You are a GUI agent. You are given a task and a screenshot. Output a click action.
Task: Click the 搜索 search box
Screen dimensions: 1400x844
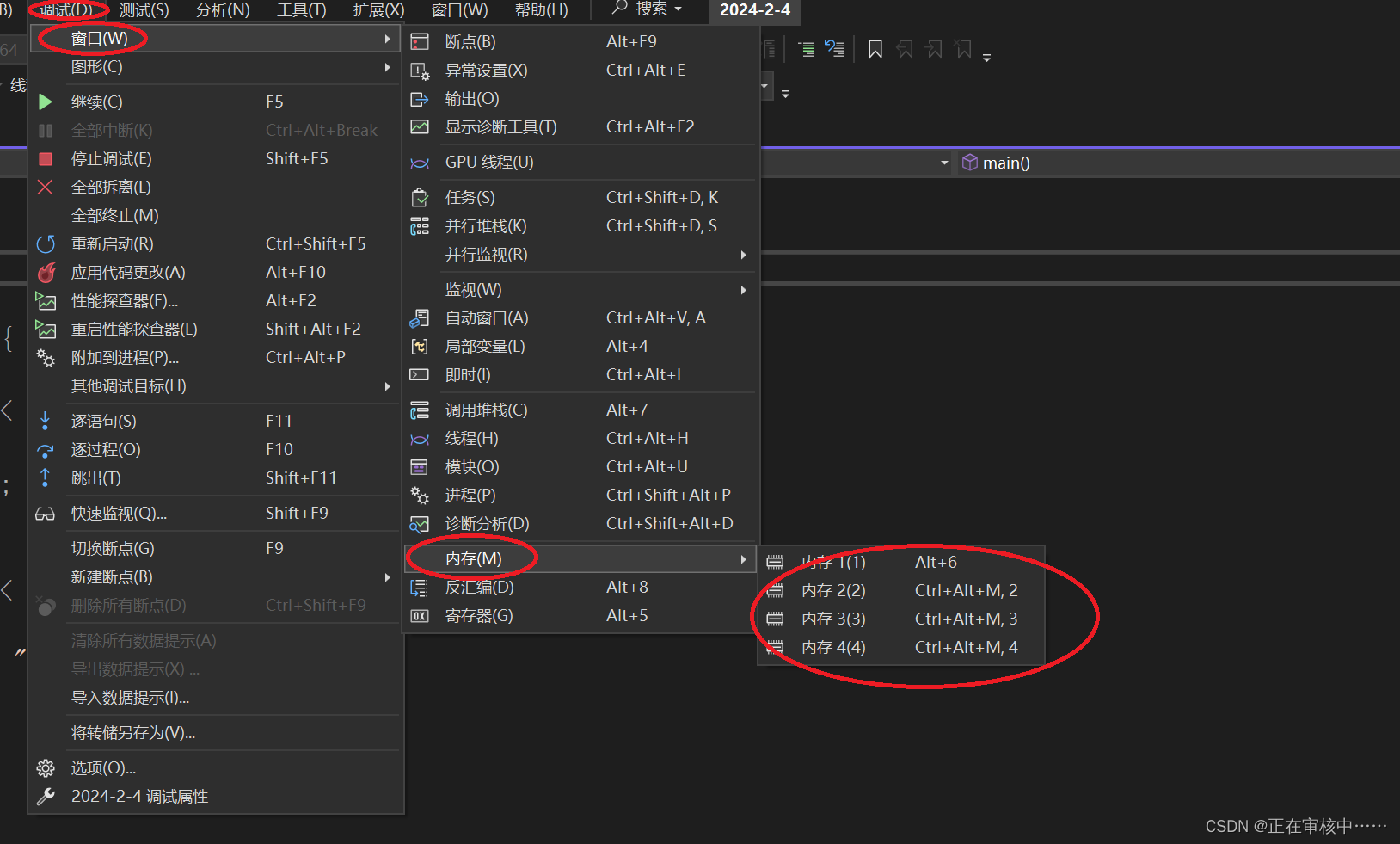[647, 9]
